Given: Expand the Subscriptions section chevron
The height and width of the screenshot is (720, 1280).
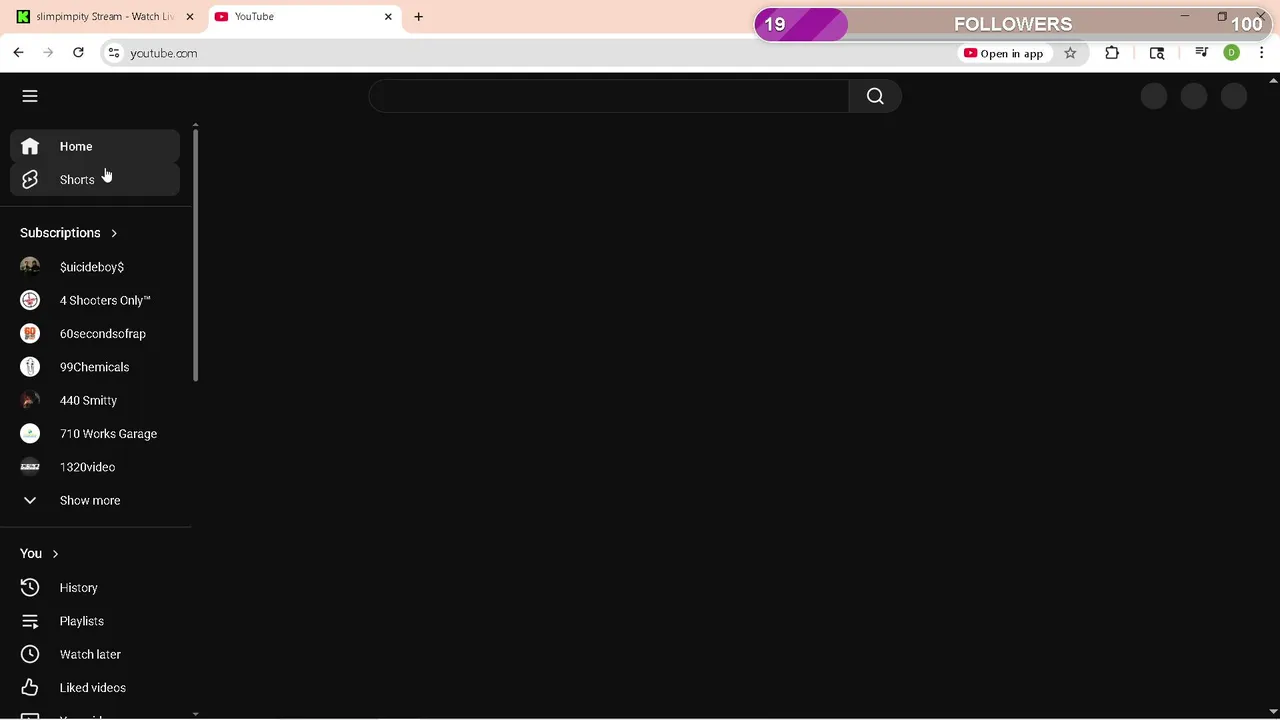Looking at the screenshot, I should coord(114,233).
